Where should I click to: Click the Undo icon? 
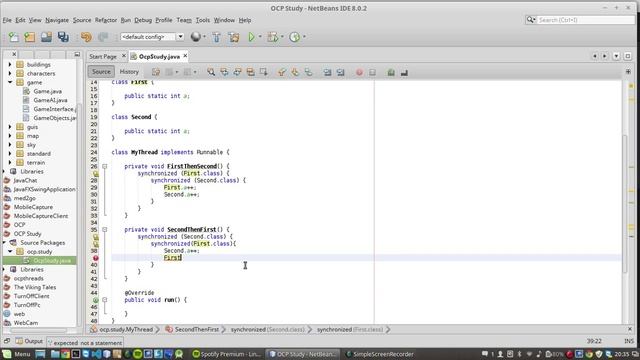pos(86,37)
